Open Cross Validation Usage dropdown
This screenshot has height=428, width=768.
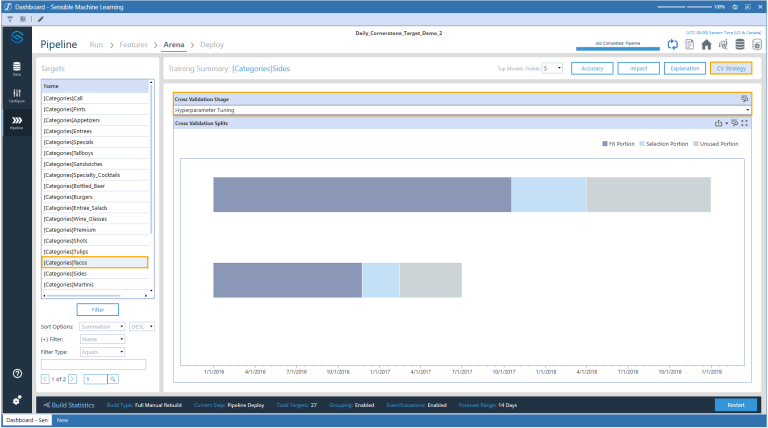pos(462,110)
